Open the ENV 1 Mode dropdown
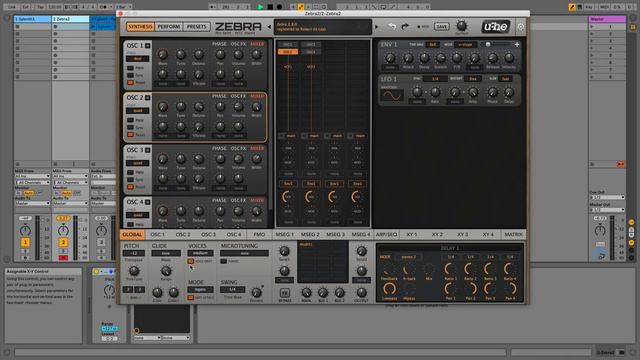The width and height of the screenshot is (640, 360). pos(465,44)
